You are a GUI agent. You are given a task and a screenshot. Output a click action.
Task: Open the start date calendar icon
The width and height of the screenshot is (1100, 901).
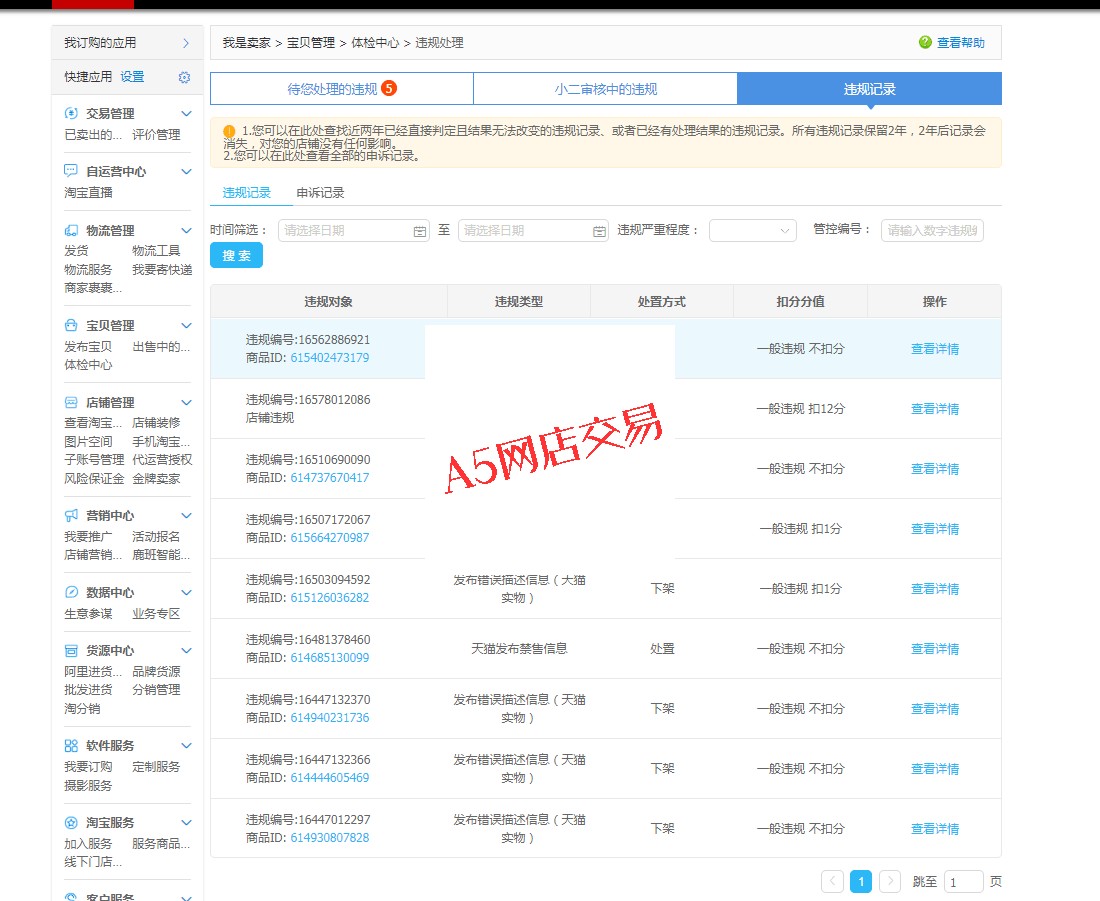point(420,231)
